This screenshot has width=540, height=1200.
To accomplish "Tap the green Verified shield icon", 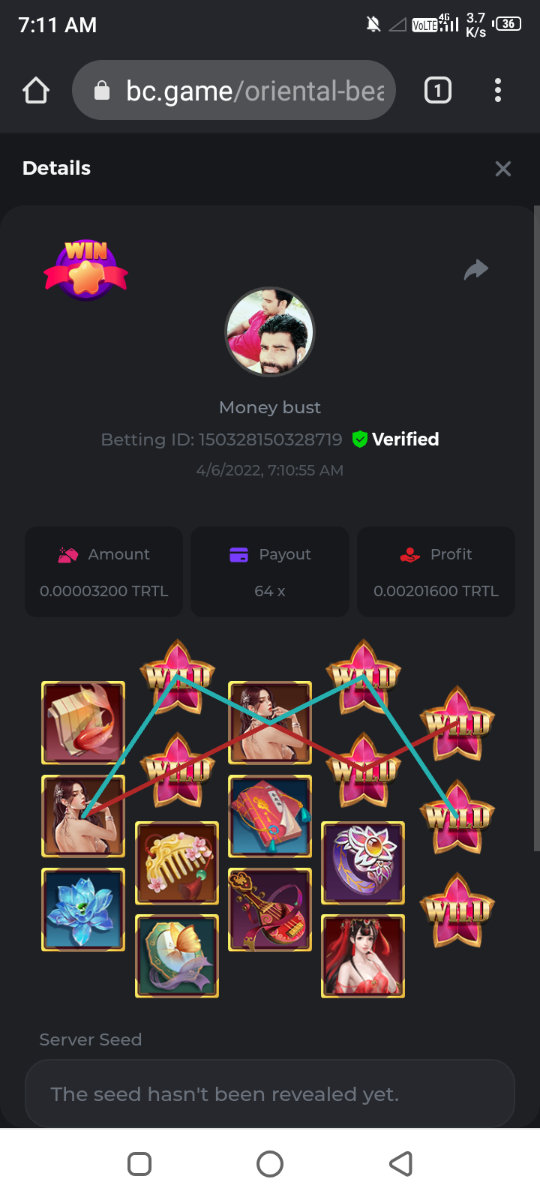I will (x=360, y=439).
